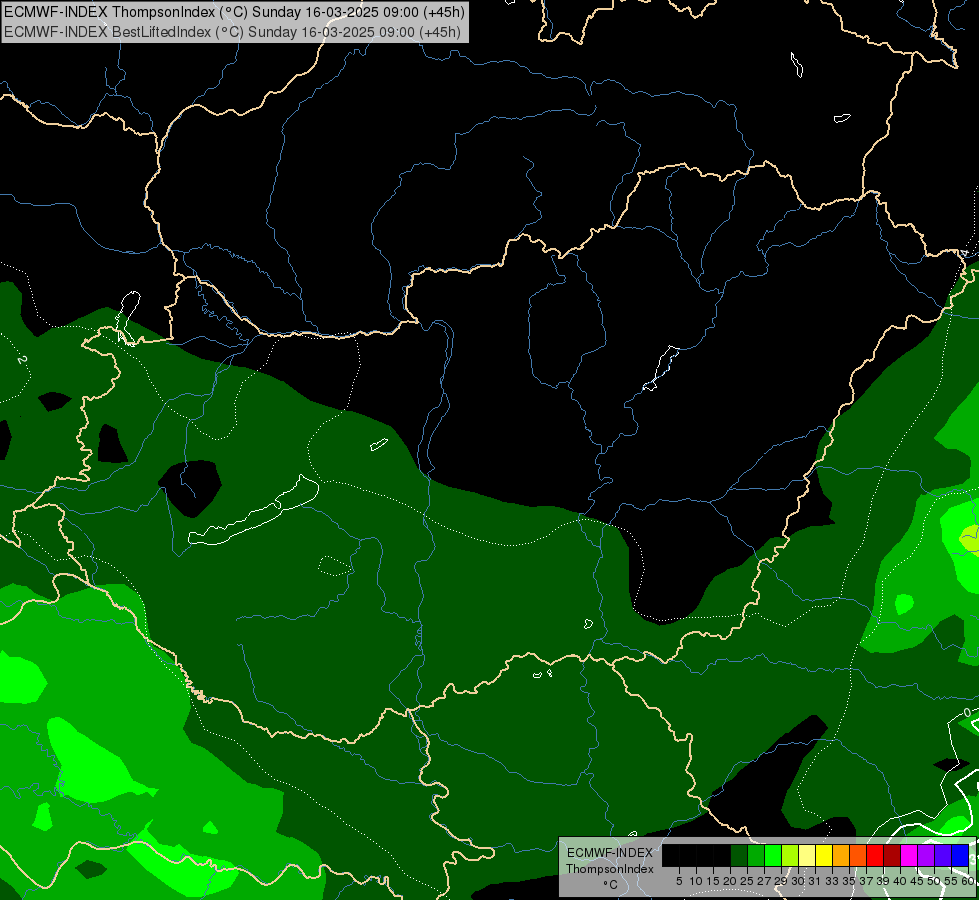Click the legend °C unit label
This screenshot has height=900, width=979.
[x=611, y=885]
